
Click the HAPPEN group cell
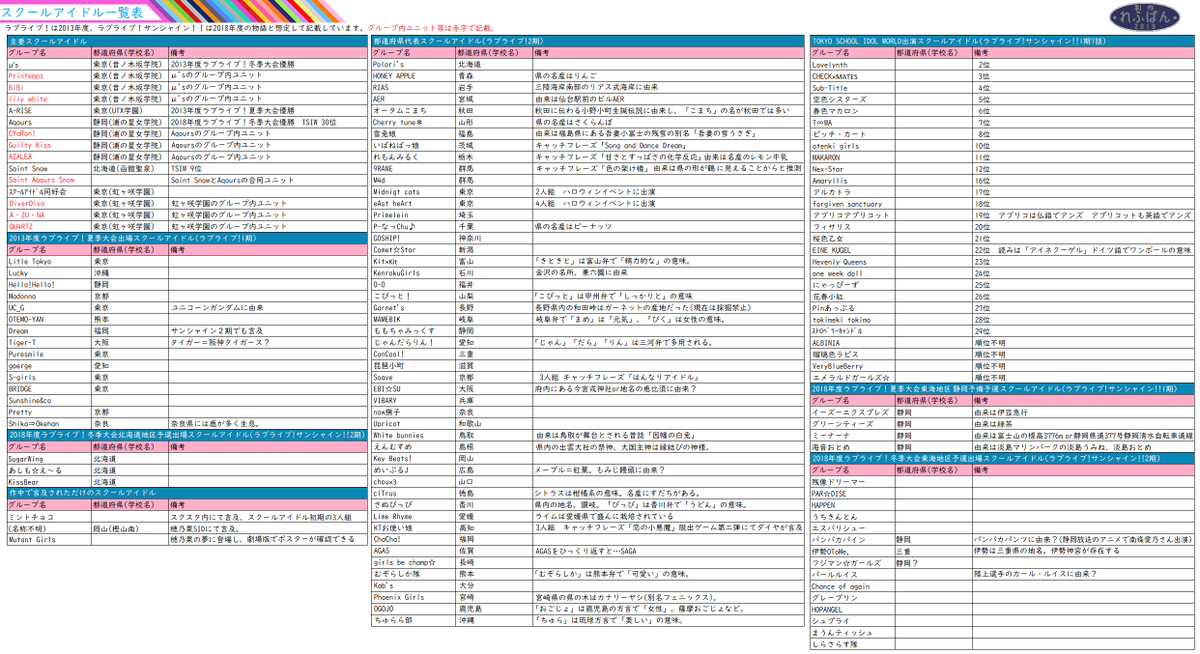[x=852, y=504]
